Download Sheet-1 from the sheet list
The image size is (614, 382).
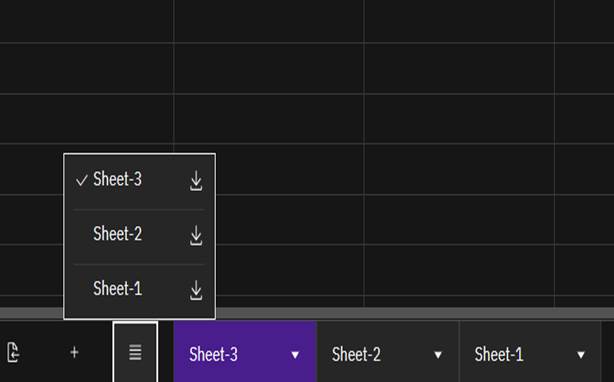[196, 290]
